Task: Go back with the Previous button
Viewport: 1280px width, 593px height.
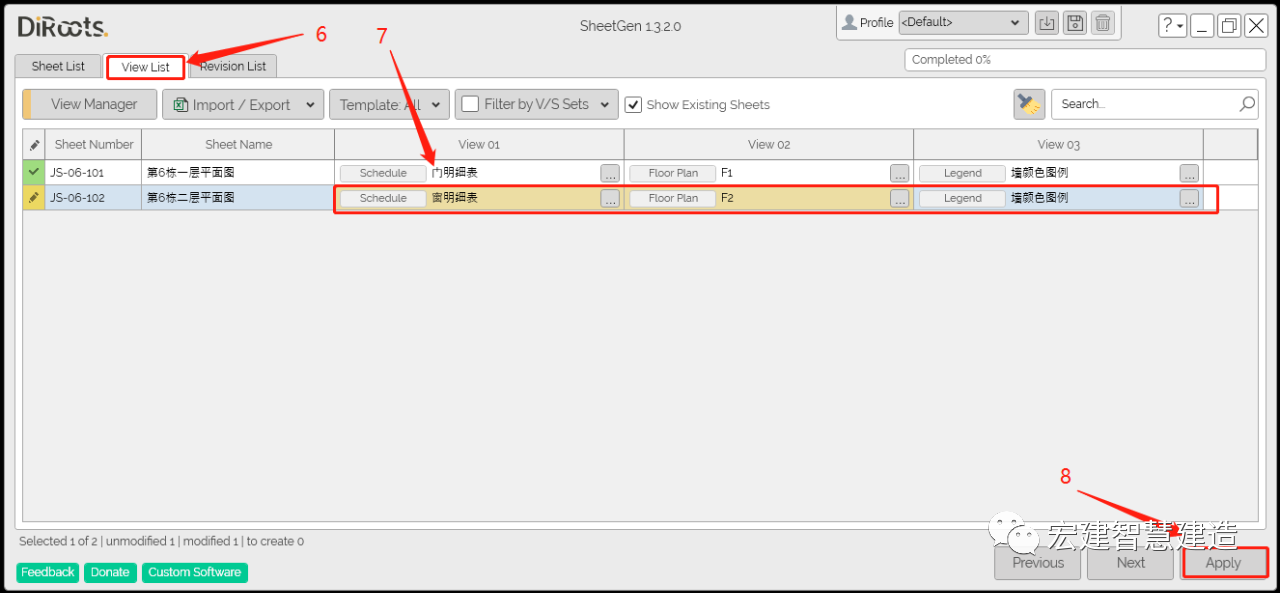Action: pyautogui.click(x=1038, y=563)
